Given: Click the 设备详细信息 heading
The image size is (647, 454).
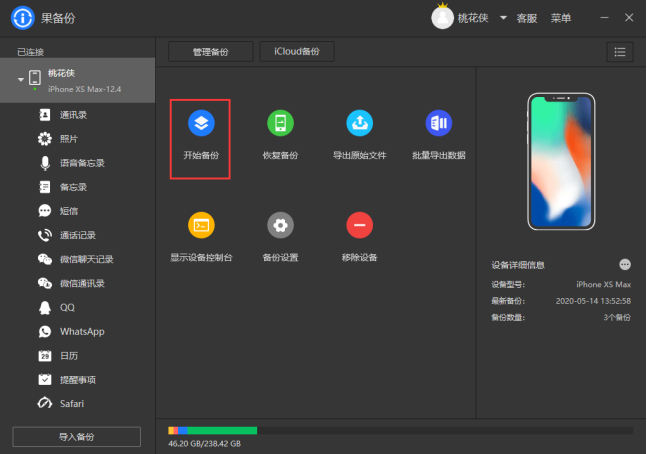Looking at the screenshot, I should tap(518, 265).
